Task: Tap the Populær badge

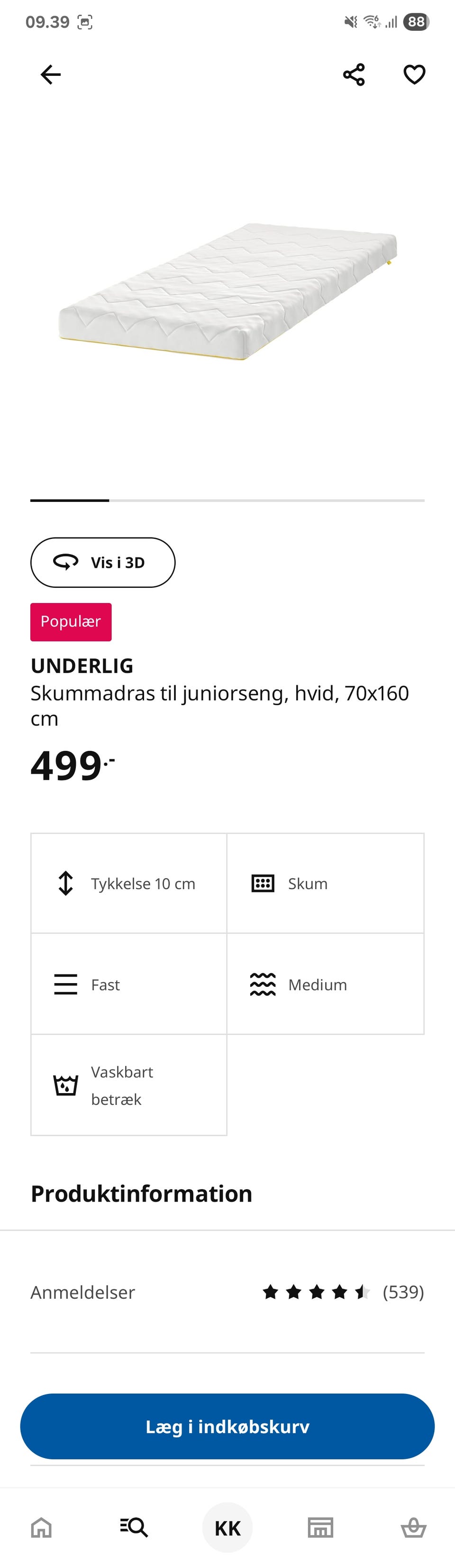Action: (x=71, y=621)
